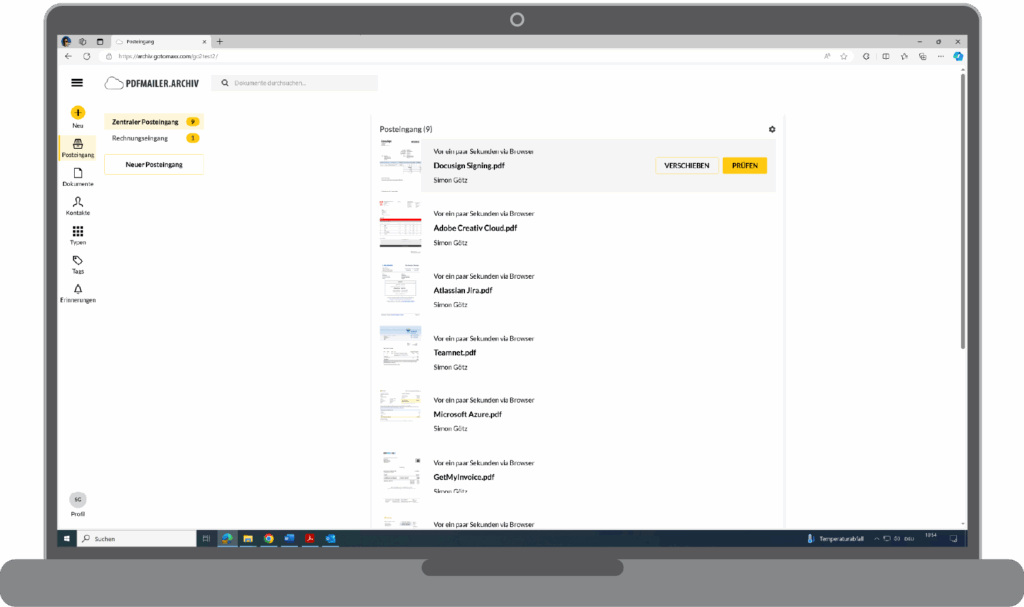Open Dokumente in the left sidebar
Viewport: 1024px width, 607px height.
click(x=78, y=173)
